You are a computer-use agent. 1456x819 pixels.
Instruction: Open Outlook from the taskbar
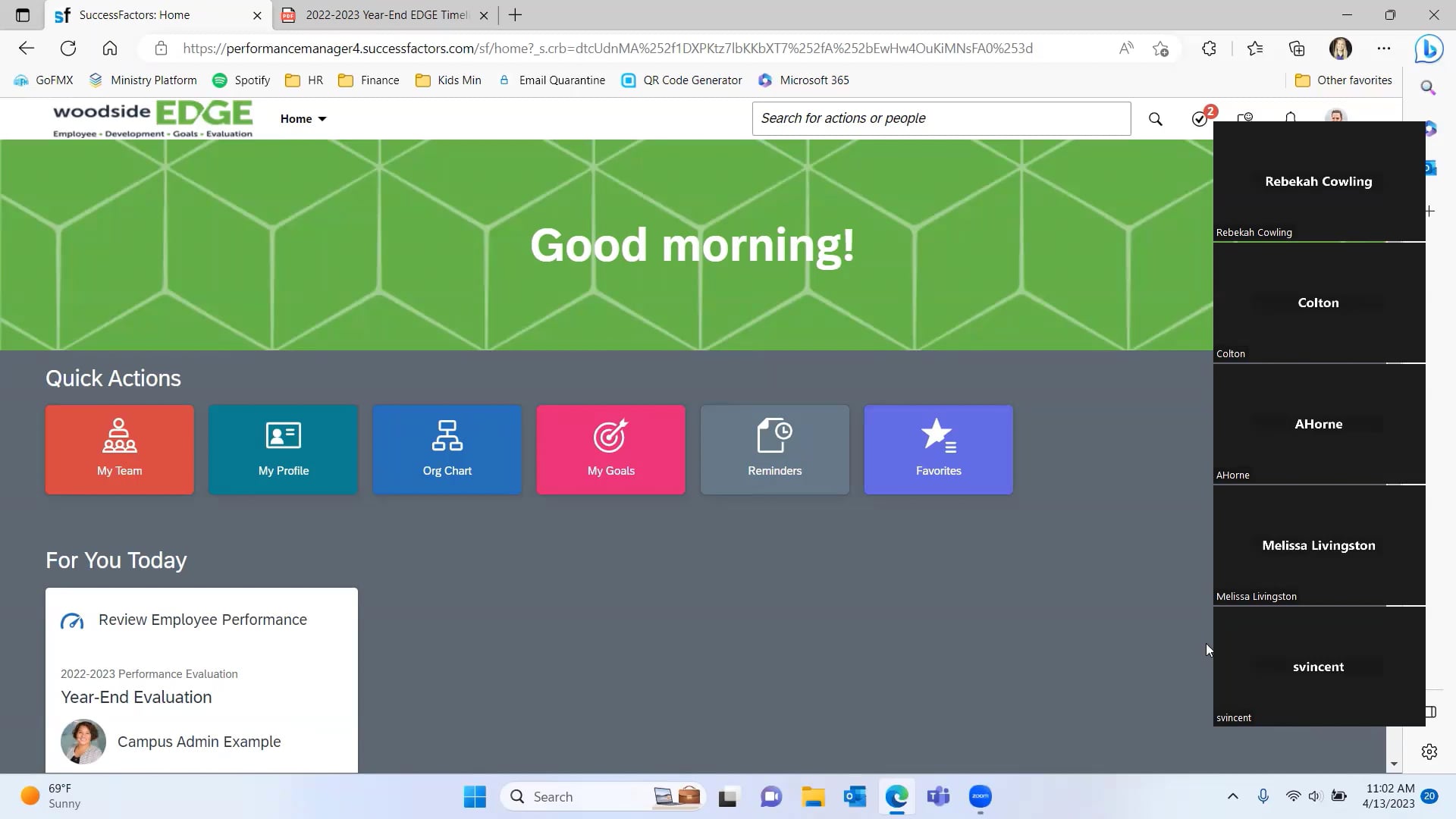click(855, 797)
